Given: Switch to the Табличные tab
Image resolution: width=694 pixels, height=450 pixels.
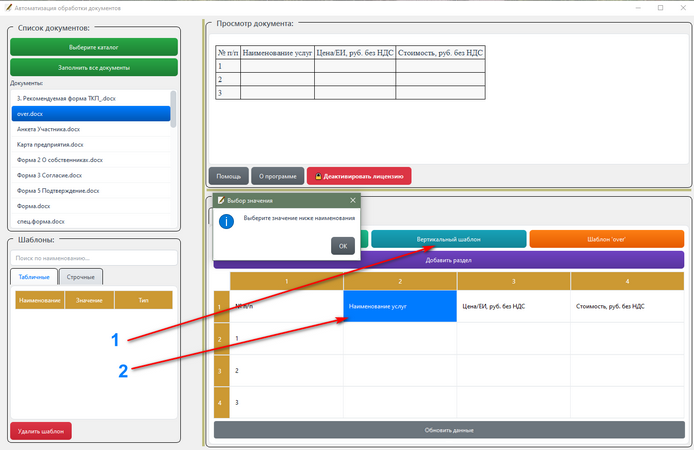Looking at the screenshot, I should [x=34, y=277].
